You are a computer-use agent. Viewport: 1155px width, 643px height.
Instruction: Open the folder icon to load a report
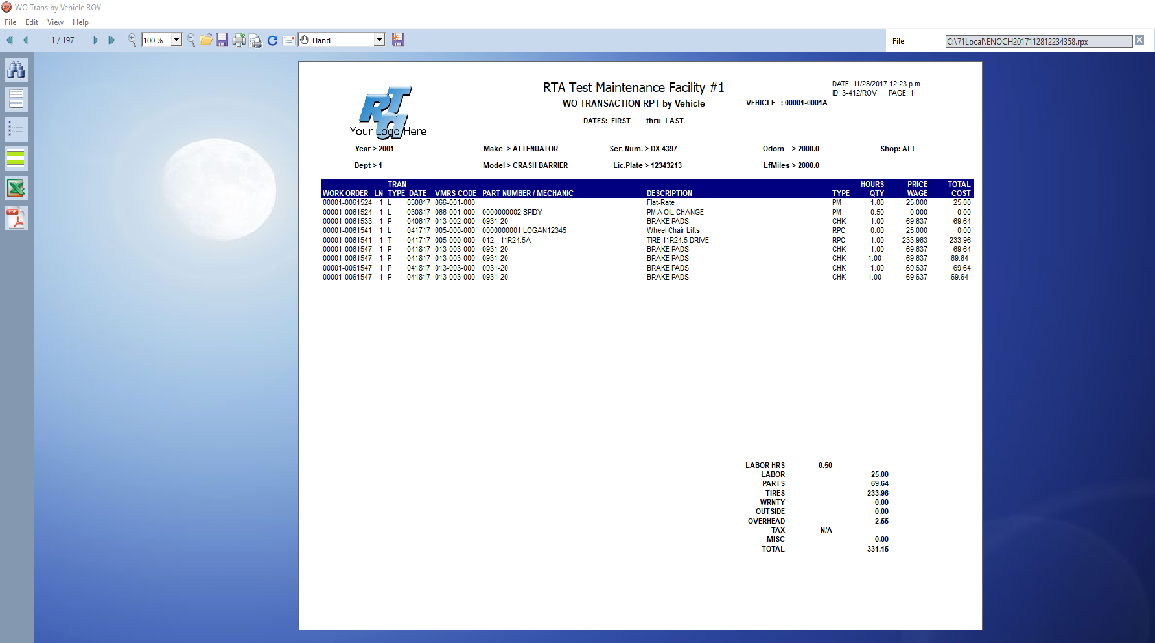click(x=206, y=40)
